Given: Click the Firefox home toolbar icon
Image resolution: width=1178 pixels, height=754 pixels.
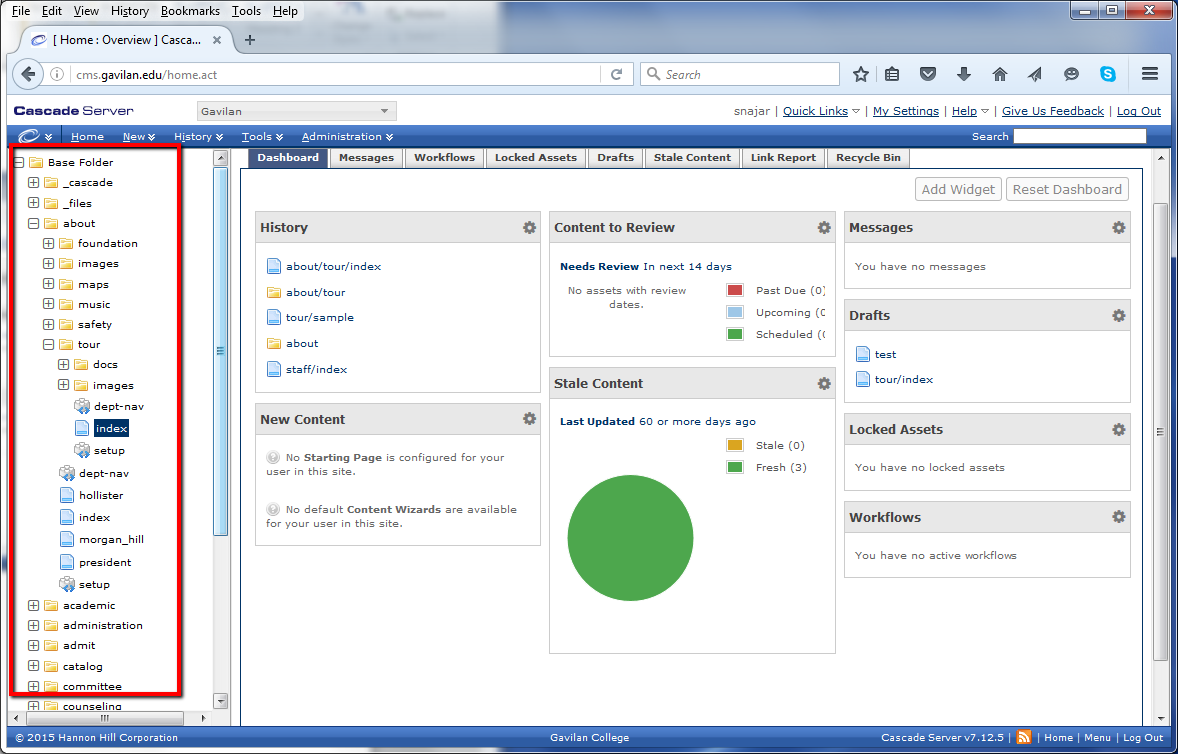Looking at the screenshot, I should pyautogui.click(x=999, y=75).
